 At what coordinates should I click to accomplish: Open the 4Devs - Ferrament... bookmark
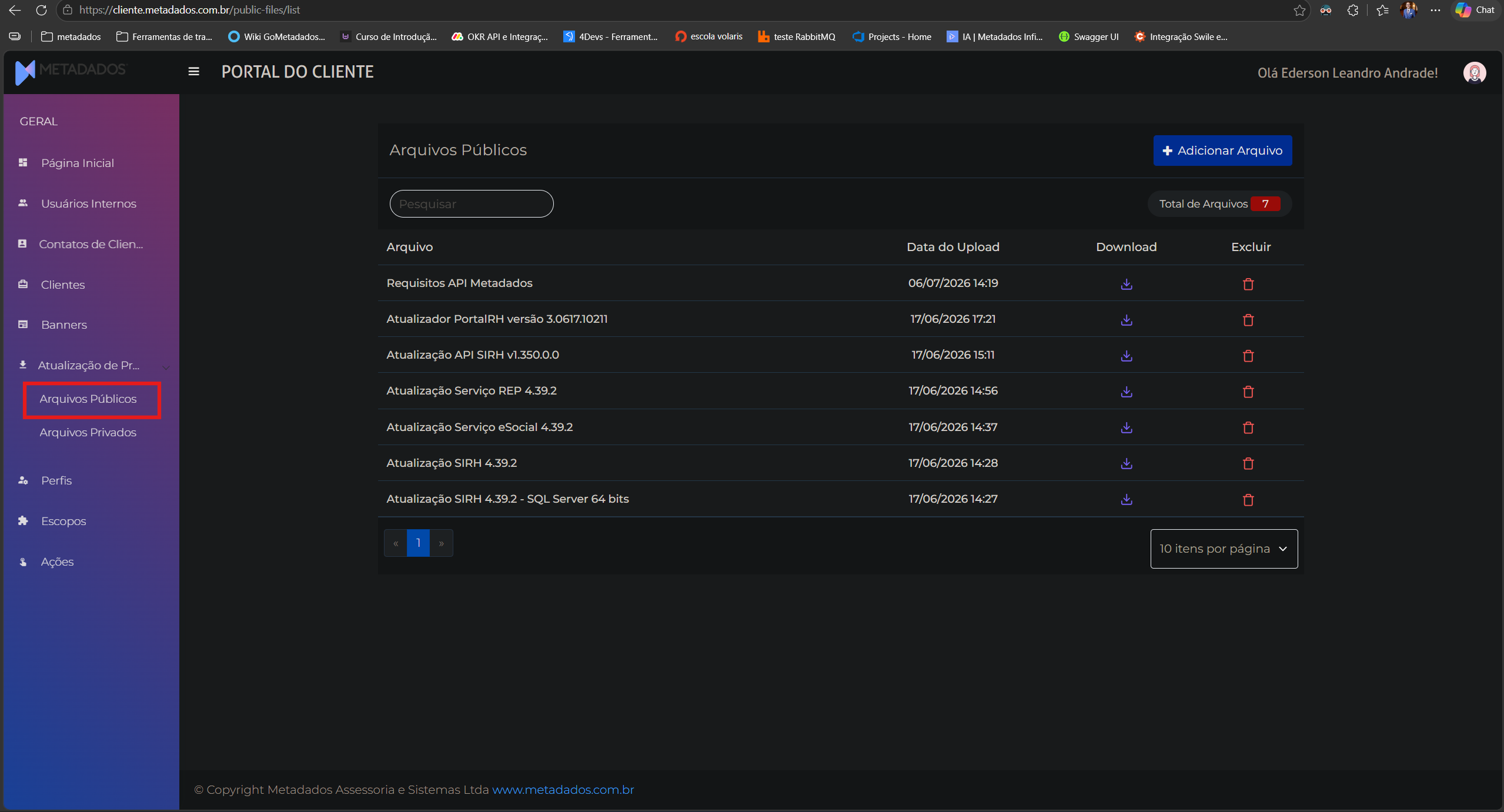[x=610, y=36]
